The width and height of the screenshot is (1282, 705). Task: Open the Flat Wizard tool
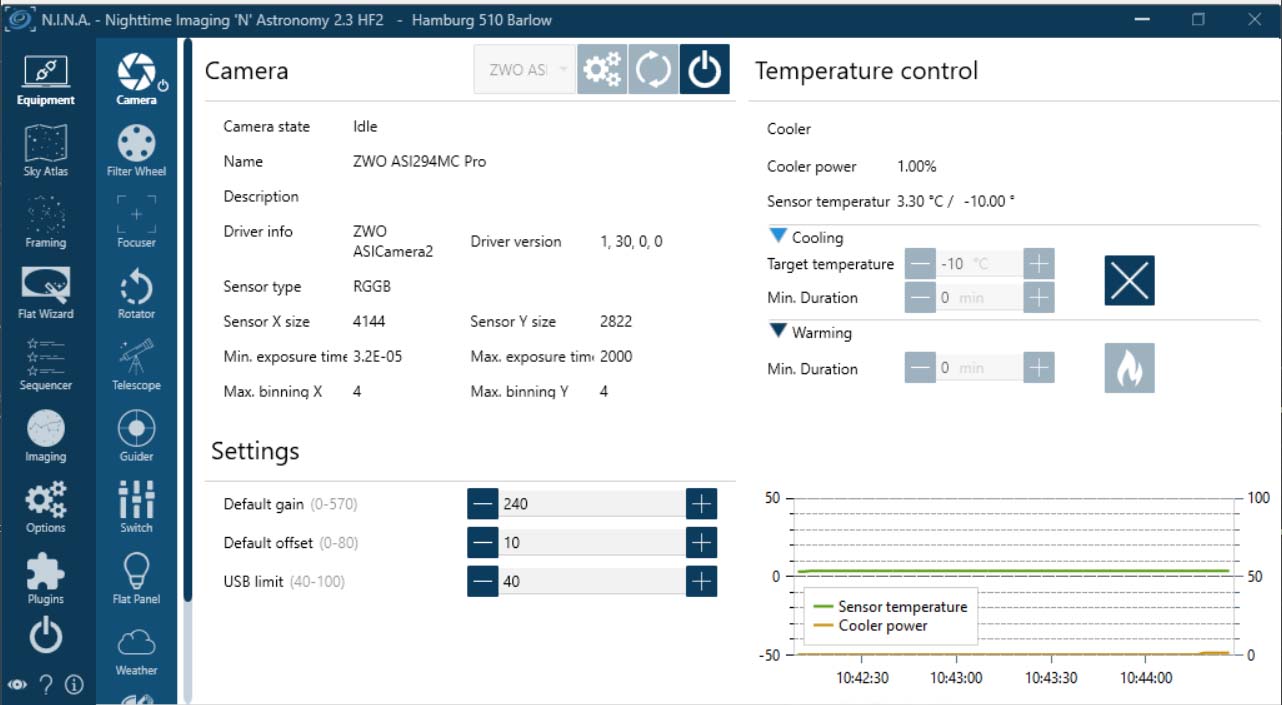[45, 294]
